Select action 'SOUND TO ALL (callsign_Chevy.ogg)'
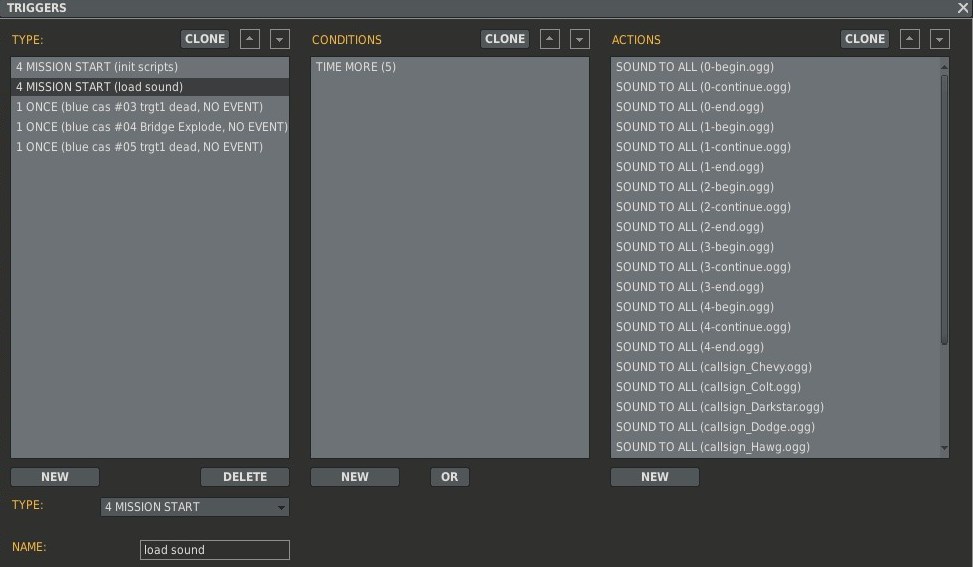The height and width of the screenshot is (567, 973). click(776, 367)
